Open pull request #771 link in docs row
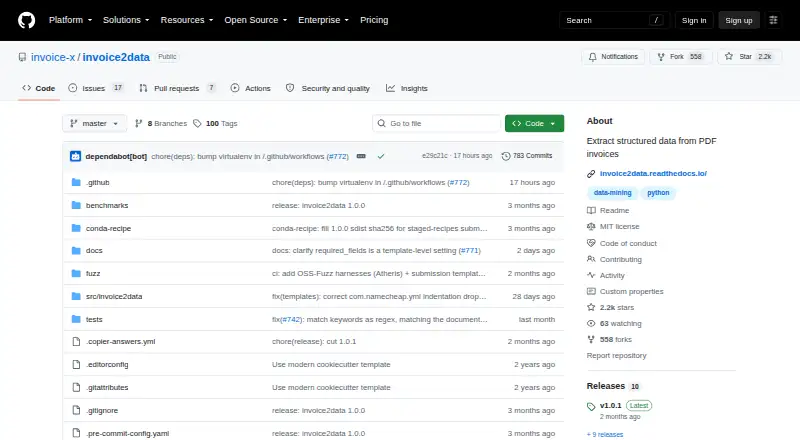 469,251
